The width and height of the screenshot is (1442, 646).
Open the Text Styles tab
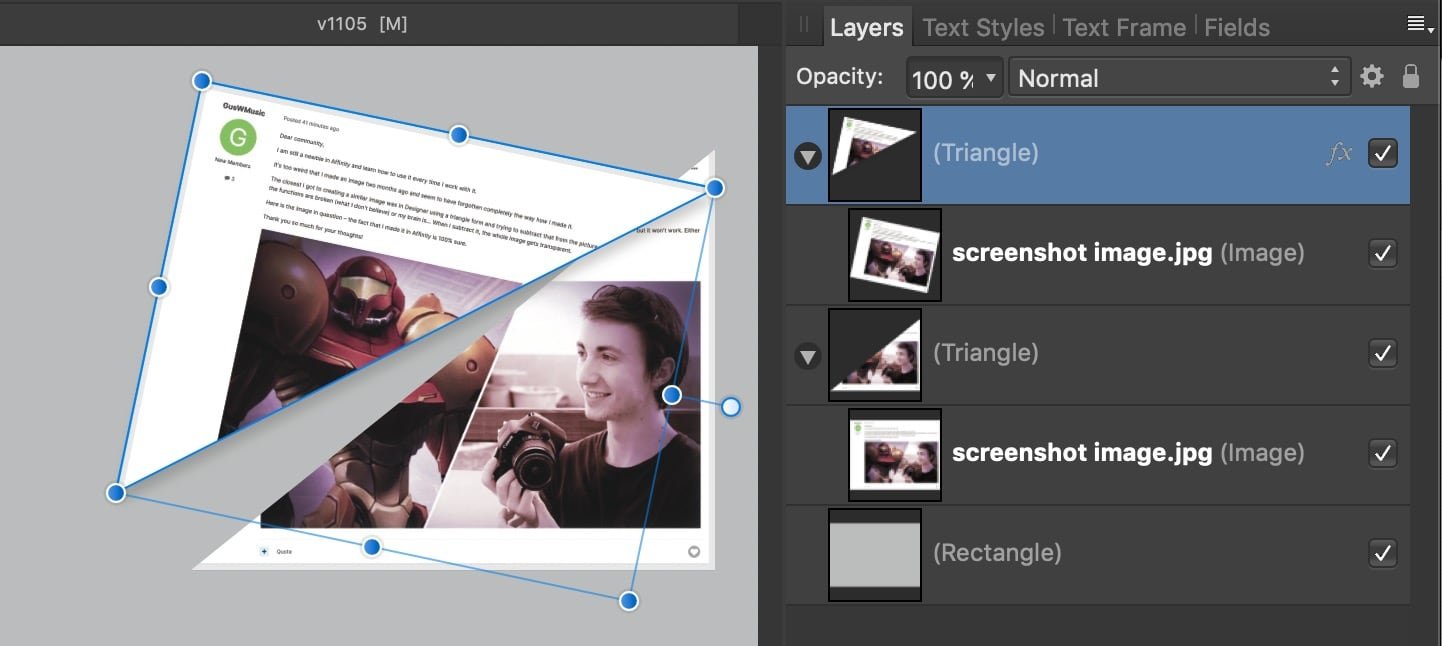(983, 28)
